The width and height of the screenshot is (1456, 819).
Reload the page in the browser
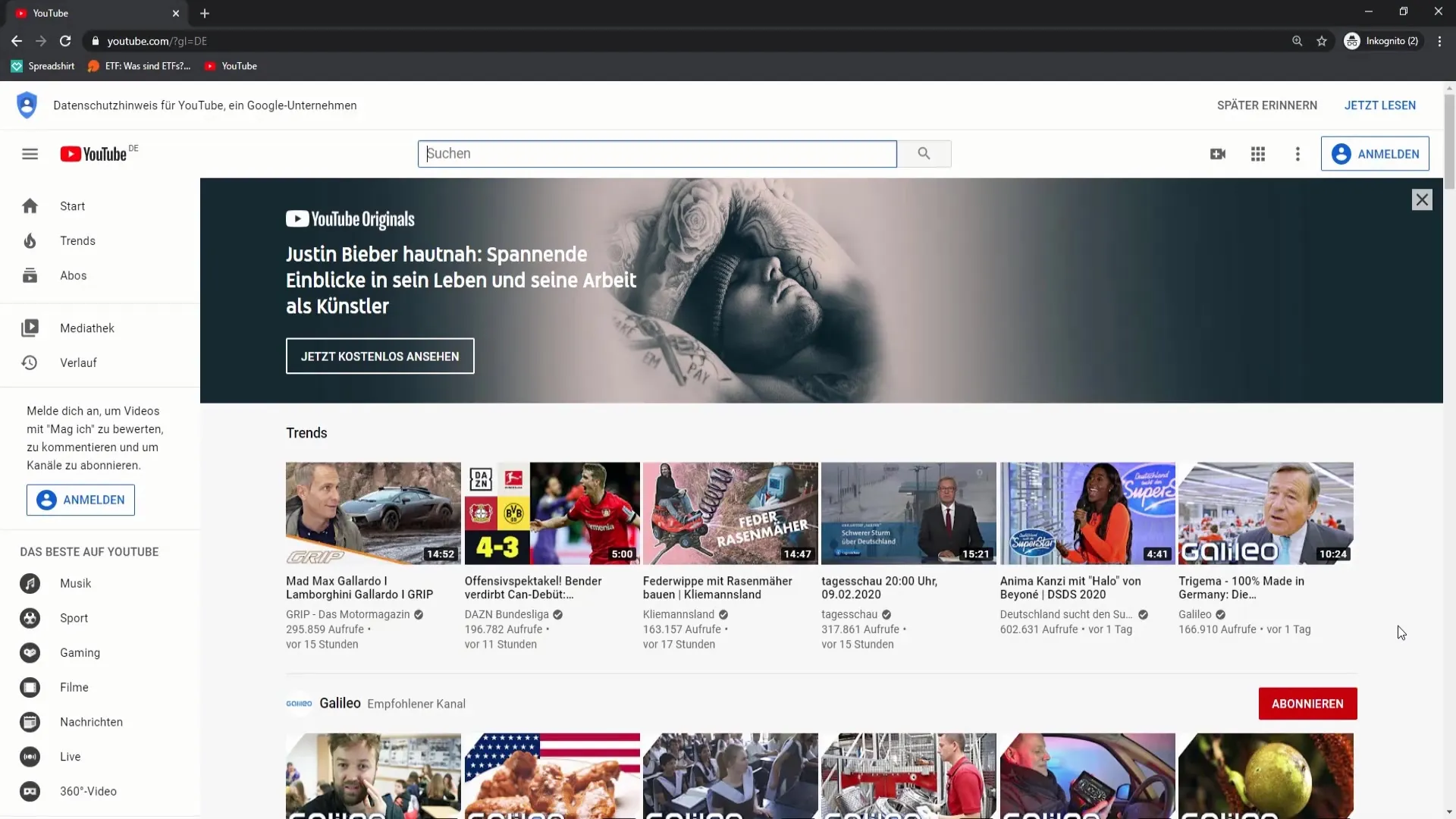(66, 41)
